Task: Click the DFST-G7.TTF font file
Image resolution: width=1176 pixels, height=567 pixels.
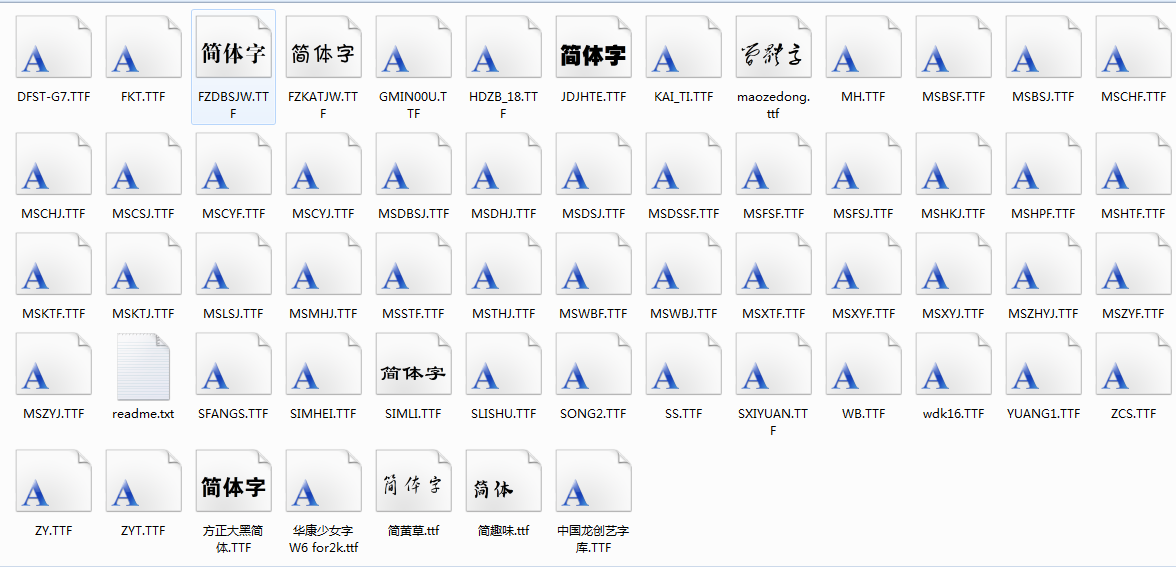Action: point(53,53)
